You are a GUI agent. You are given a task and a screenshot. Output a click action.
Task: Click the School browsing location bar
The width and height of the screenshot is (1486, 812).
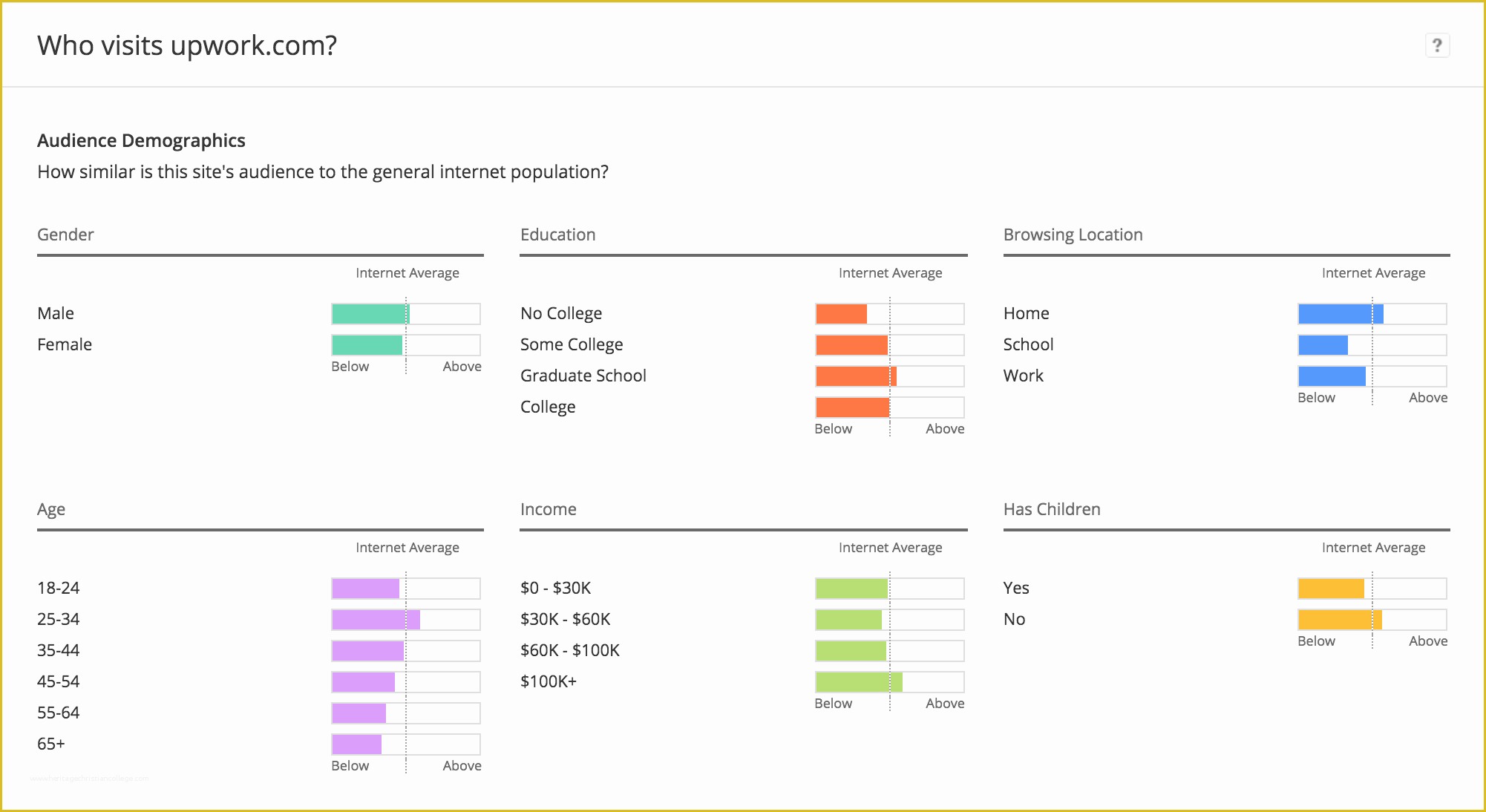pos(1372,345)
